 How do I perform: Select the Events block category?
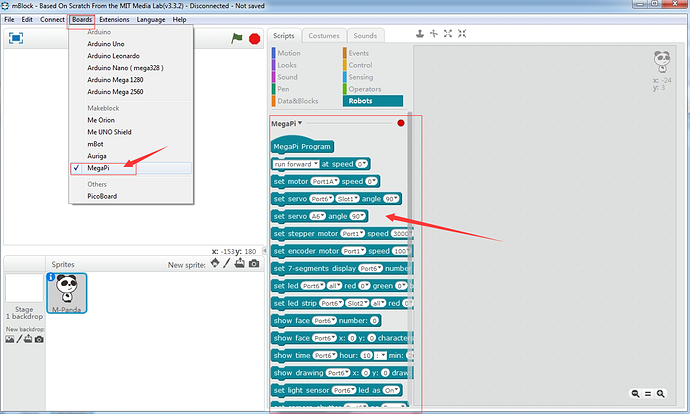[359, 53]
